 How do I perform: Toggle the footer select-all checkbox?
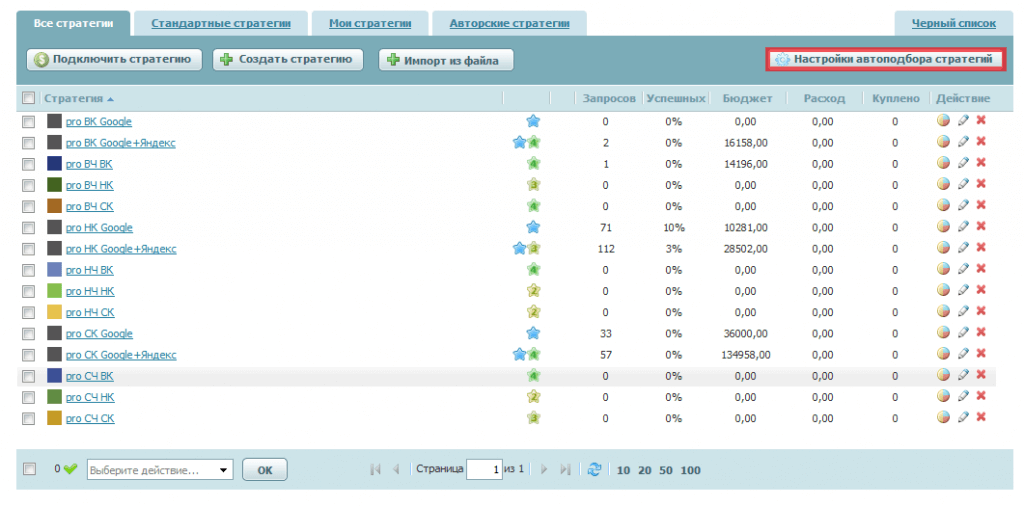[29, 469]
